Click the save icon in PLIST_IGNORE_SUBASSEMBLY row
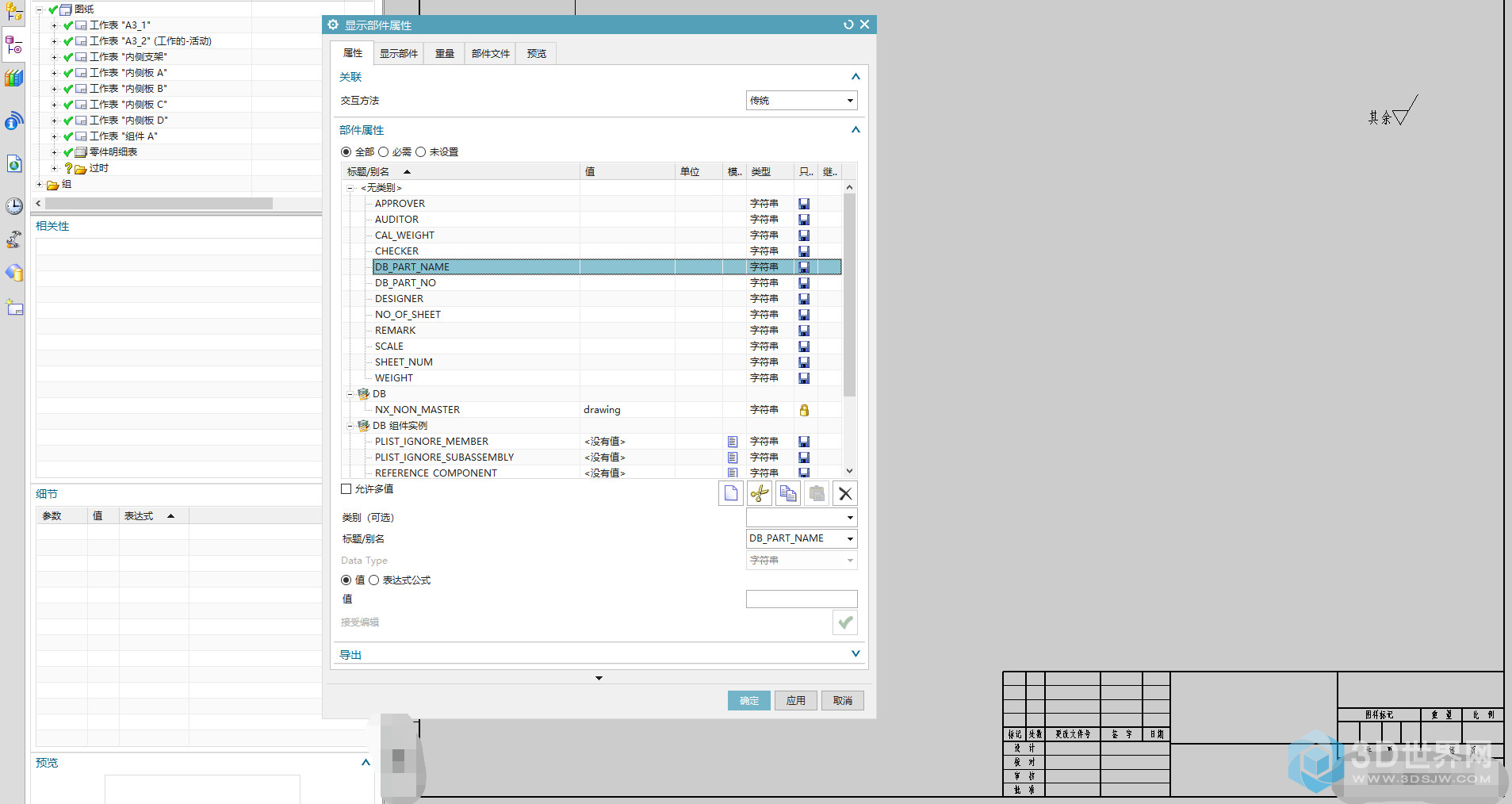1512x804 pixels. (x=804, y=458)
